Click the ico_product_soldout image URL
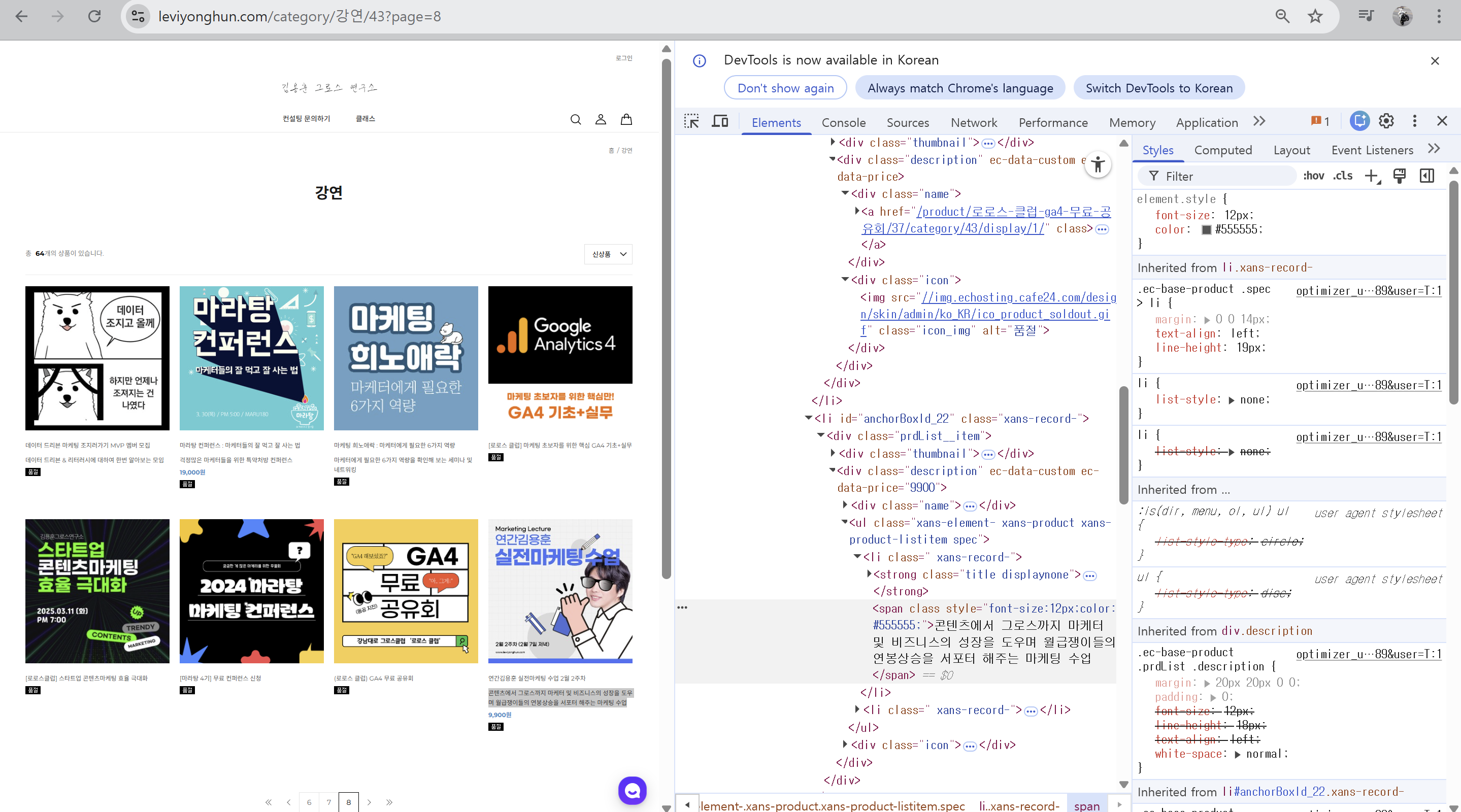 988,314
